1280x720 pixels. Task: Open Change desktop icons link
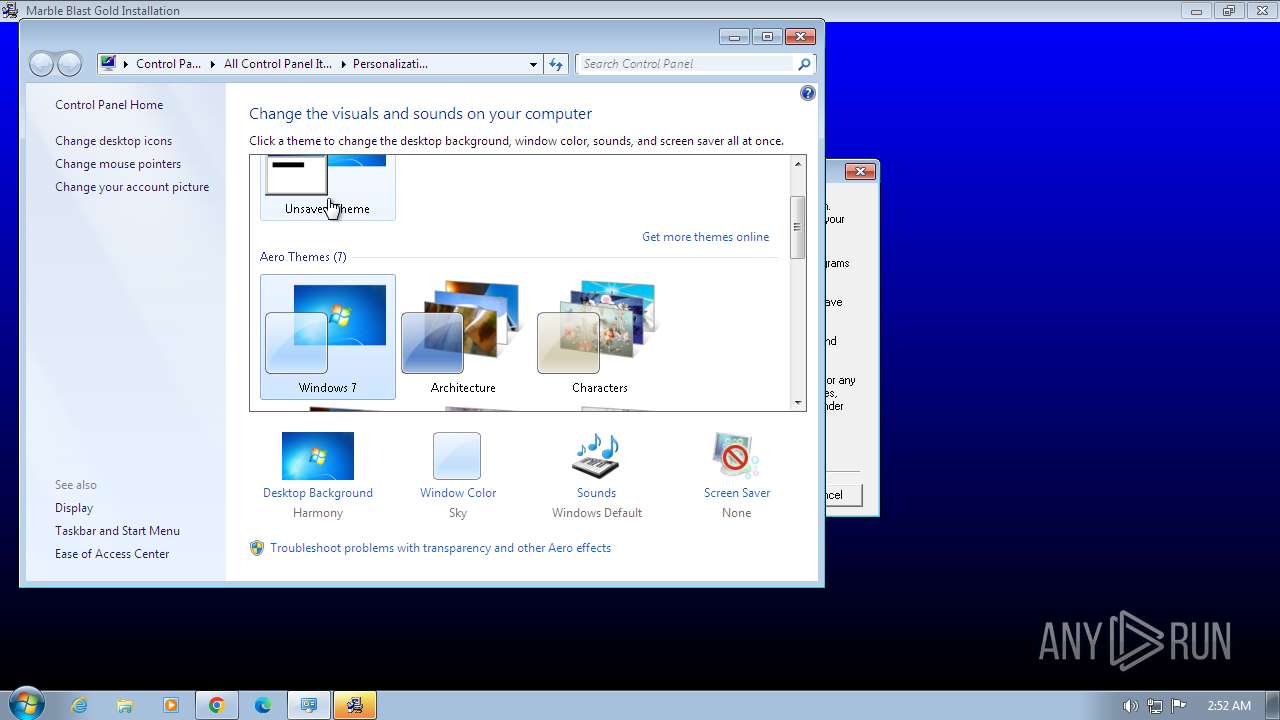tap(114, 141)
